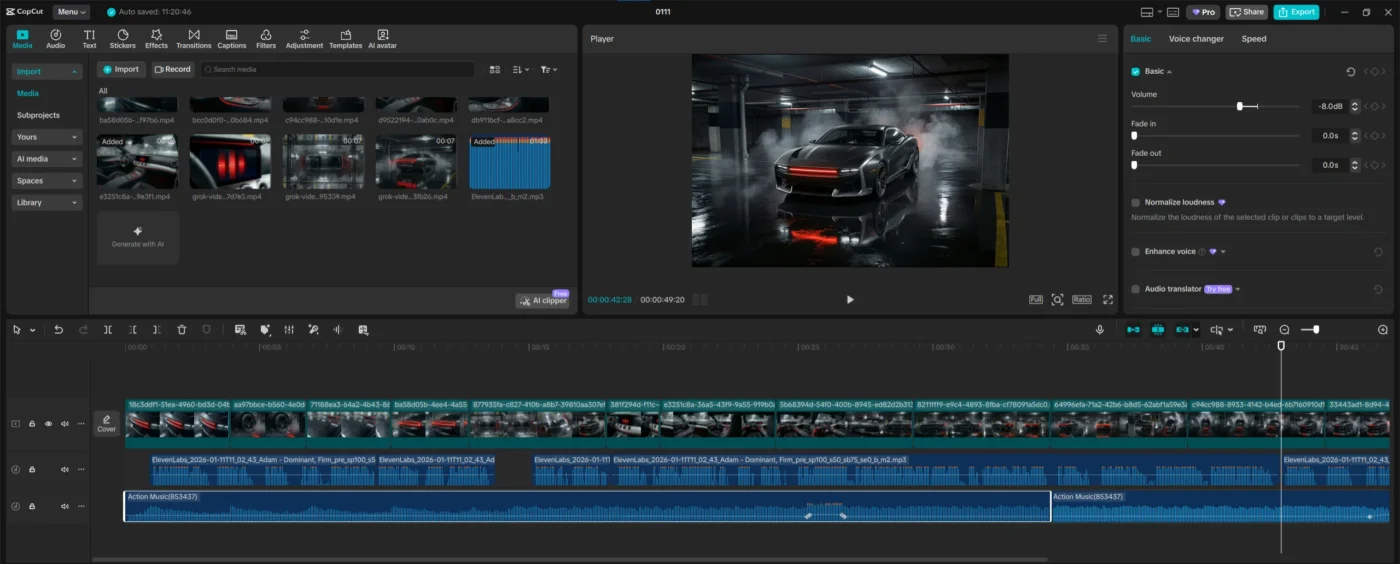Open the Library sidebar expander
Image resolution: width=1400 pixels, height=564 pixels.
[46, 202]
